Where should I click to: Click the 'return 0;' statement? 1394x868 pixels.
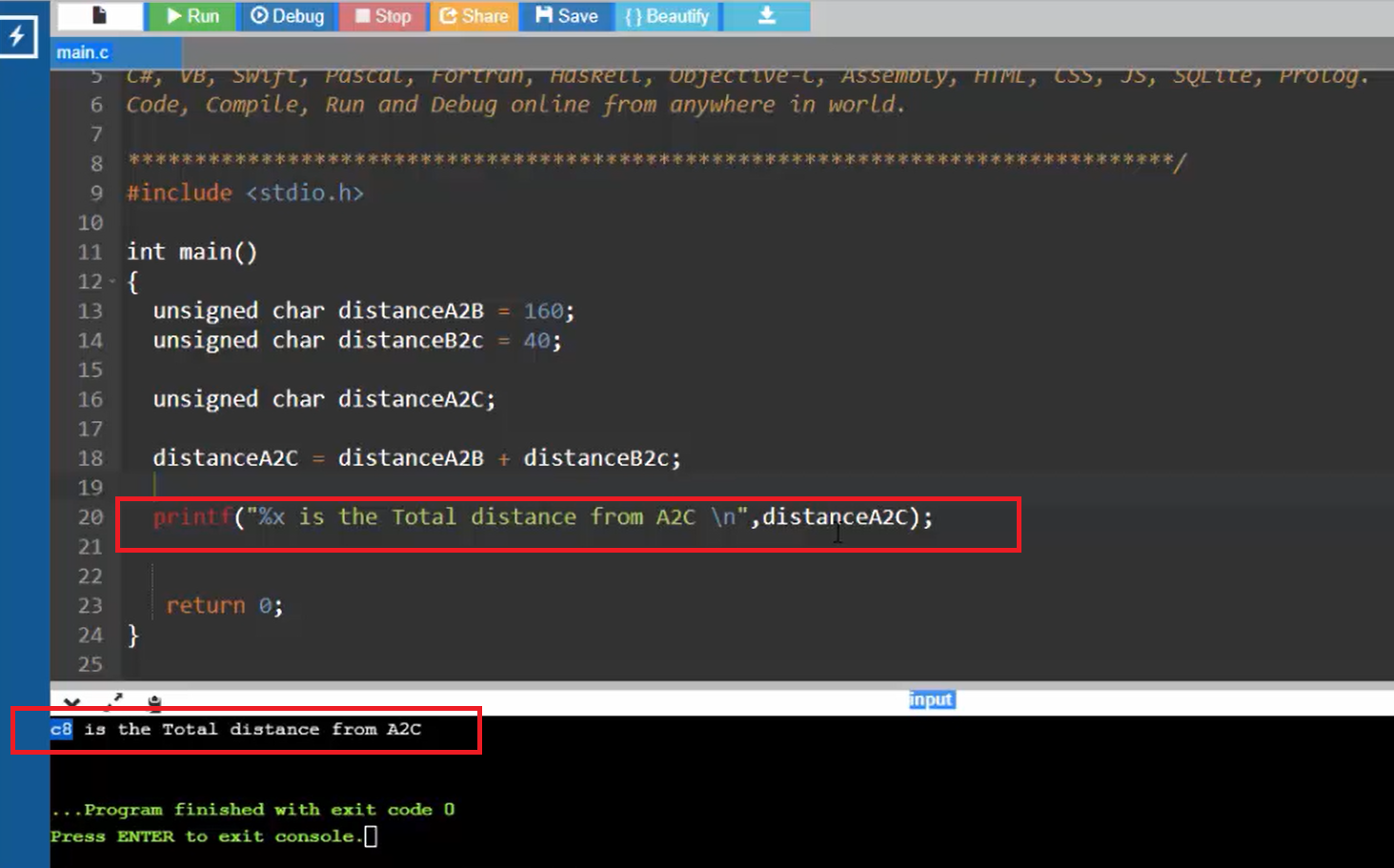pos(224,606)
